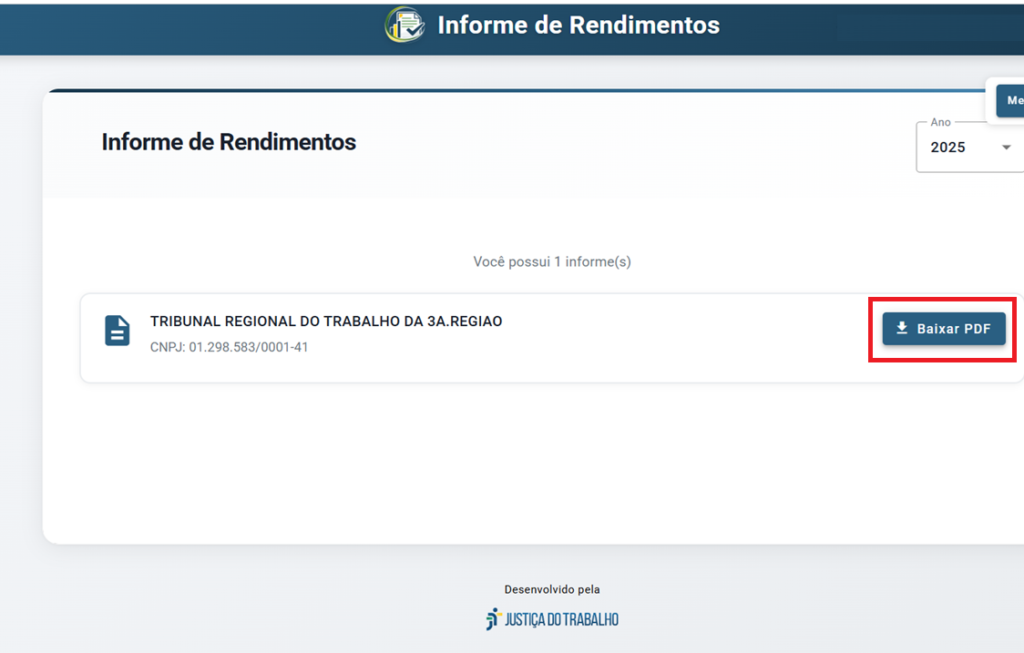Click the Desenvolvido pela footer text
The height and width of the screenshot is (653, 1024).
point(552,590)
